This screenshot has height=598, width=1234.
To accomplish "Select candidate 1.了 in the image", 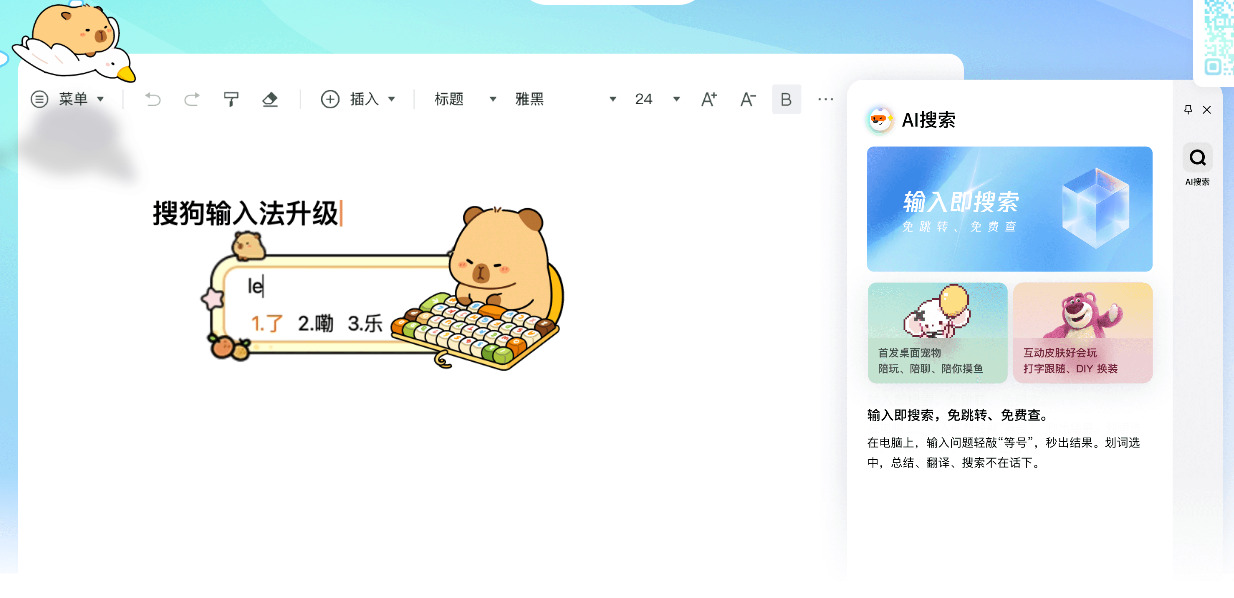I will pyautogui.click(x=267, y=323).
